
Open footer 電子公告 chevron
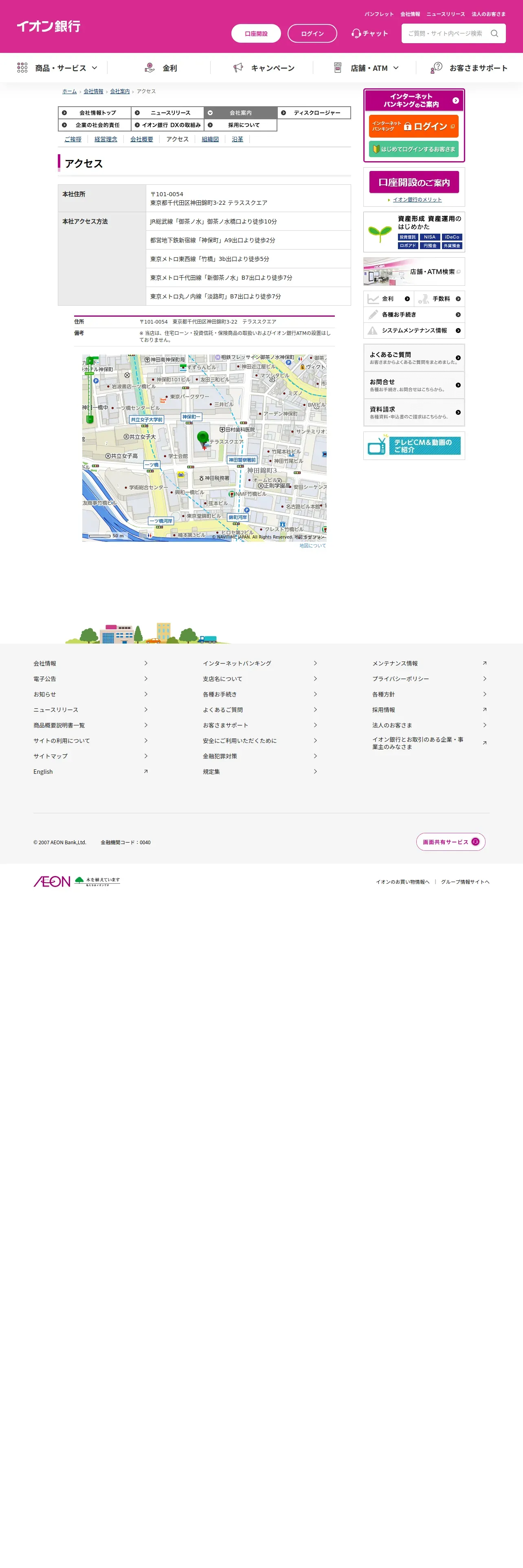coord(145,679)
